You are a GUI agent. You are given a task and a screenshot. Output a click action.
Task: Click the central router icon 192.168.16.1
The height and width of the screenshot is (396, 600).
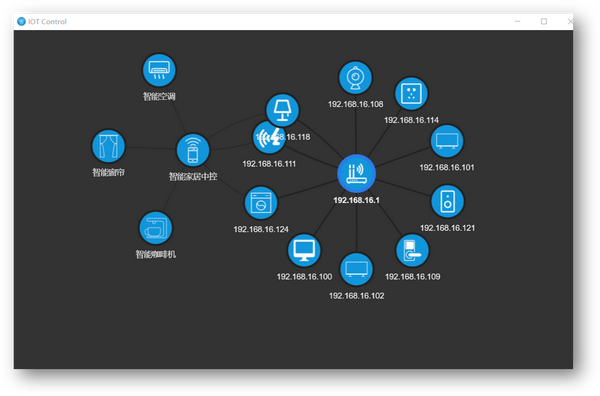pyautogui.click(x=357, y=174)
